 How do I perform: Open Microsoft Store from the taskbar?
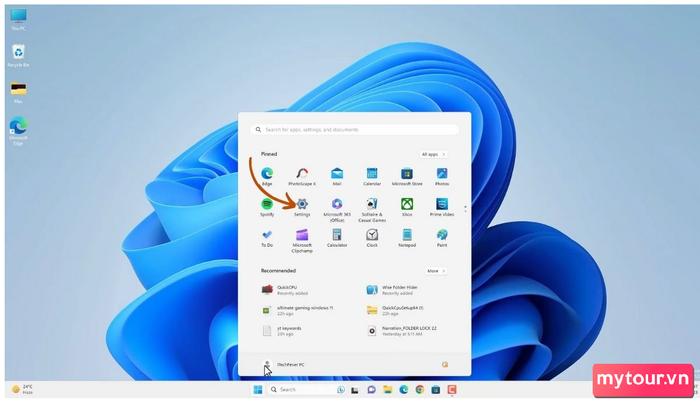pos(436,390)
